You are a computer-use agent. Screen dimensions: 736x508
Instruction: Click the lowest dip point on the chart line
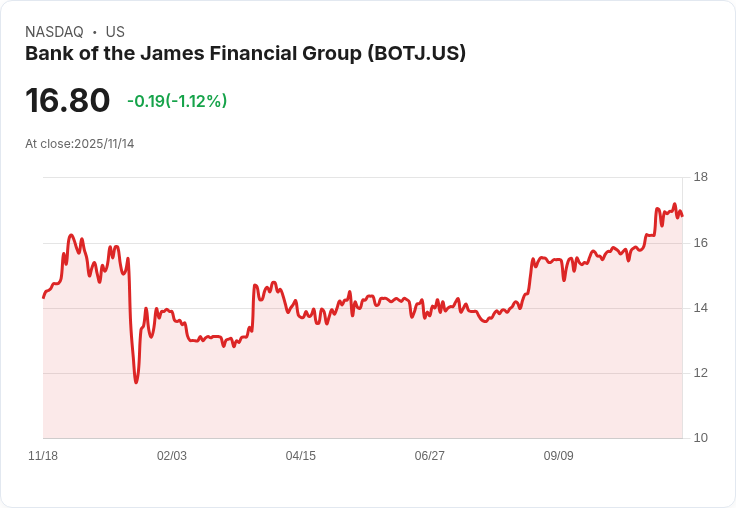(136, 382)
